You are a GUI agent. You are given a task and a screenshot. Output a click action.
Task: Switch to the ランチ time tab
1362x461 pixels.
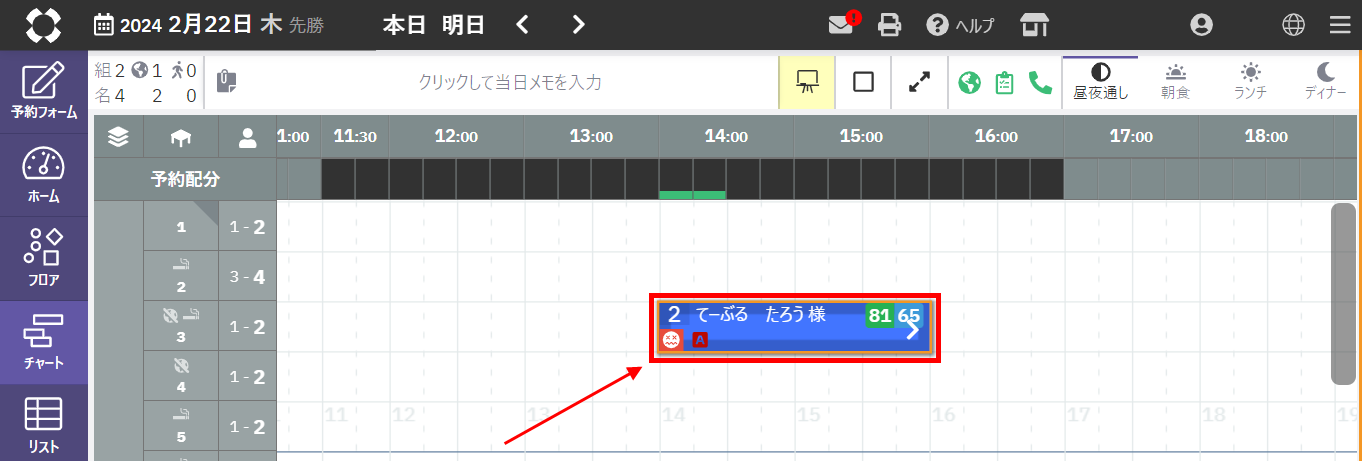[1250, 82]
